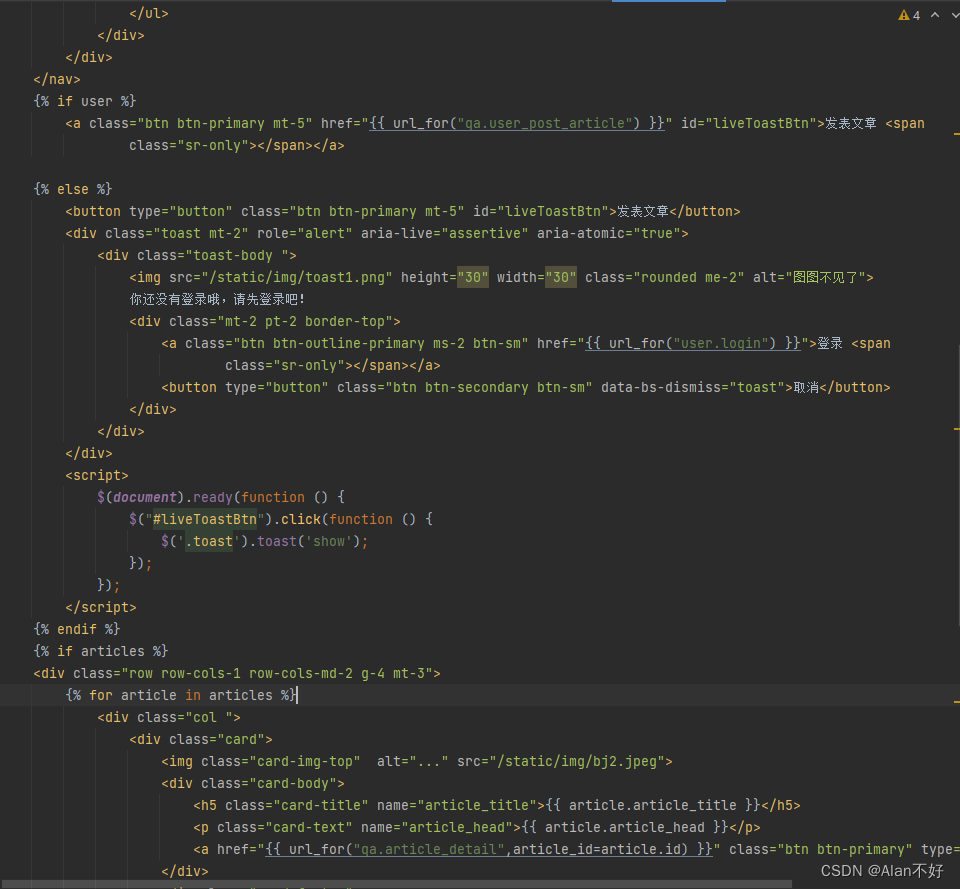The height and width of the screenshot is (889, 960).
Task: Click the 你还没有登录哦，请先登录吧! text line
Action: [x=217, y=299]
